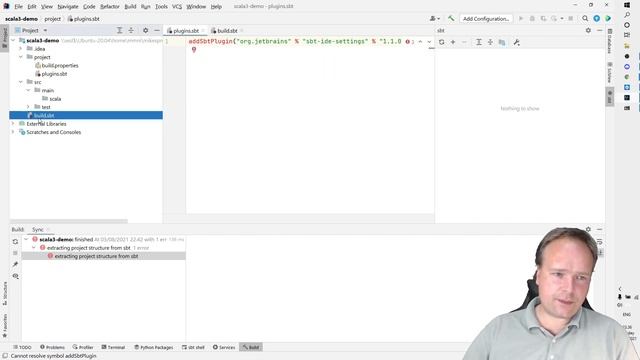Click error bulb in editor gutter
Viewport: 640px width, 360px height.
pyautogui.click(x=194, y=50)
